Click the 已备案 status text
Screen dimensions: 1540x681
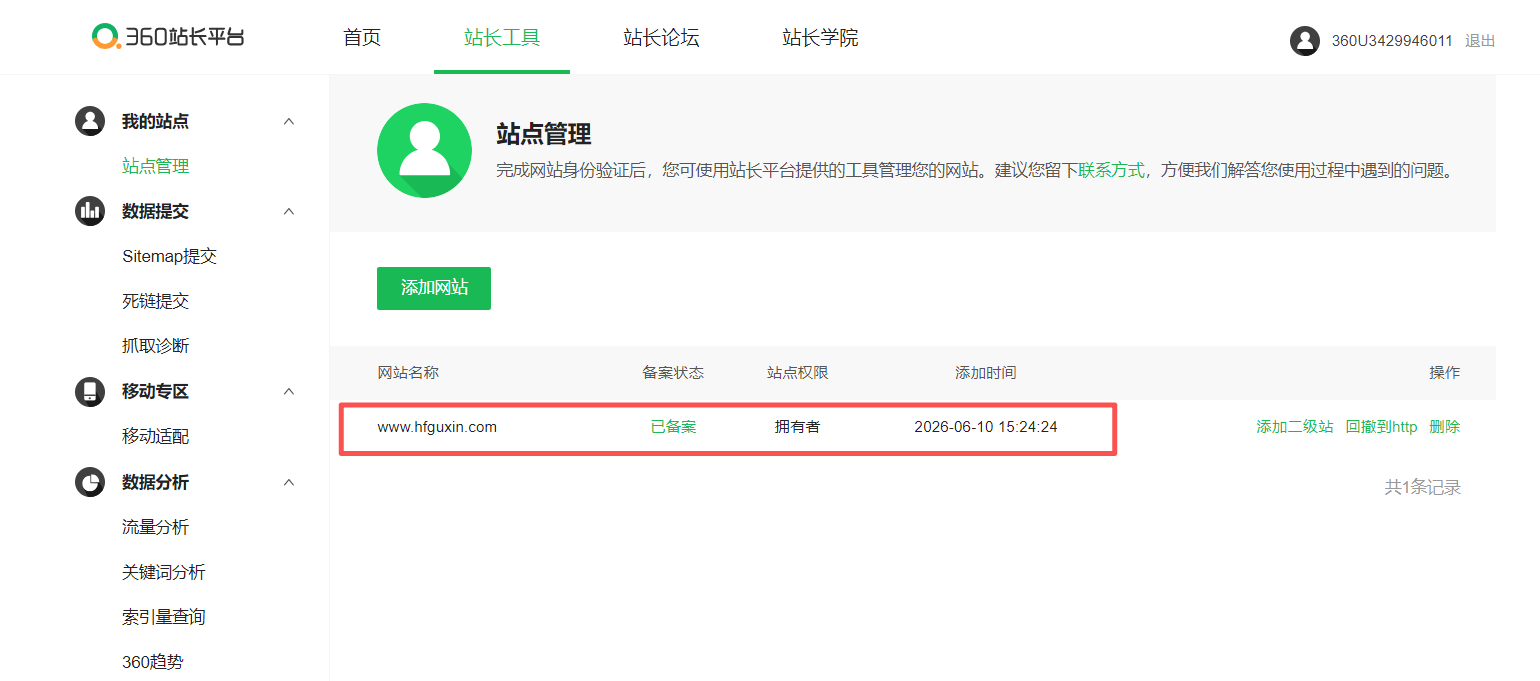(x=673, y=427)
